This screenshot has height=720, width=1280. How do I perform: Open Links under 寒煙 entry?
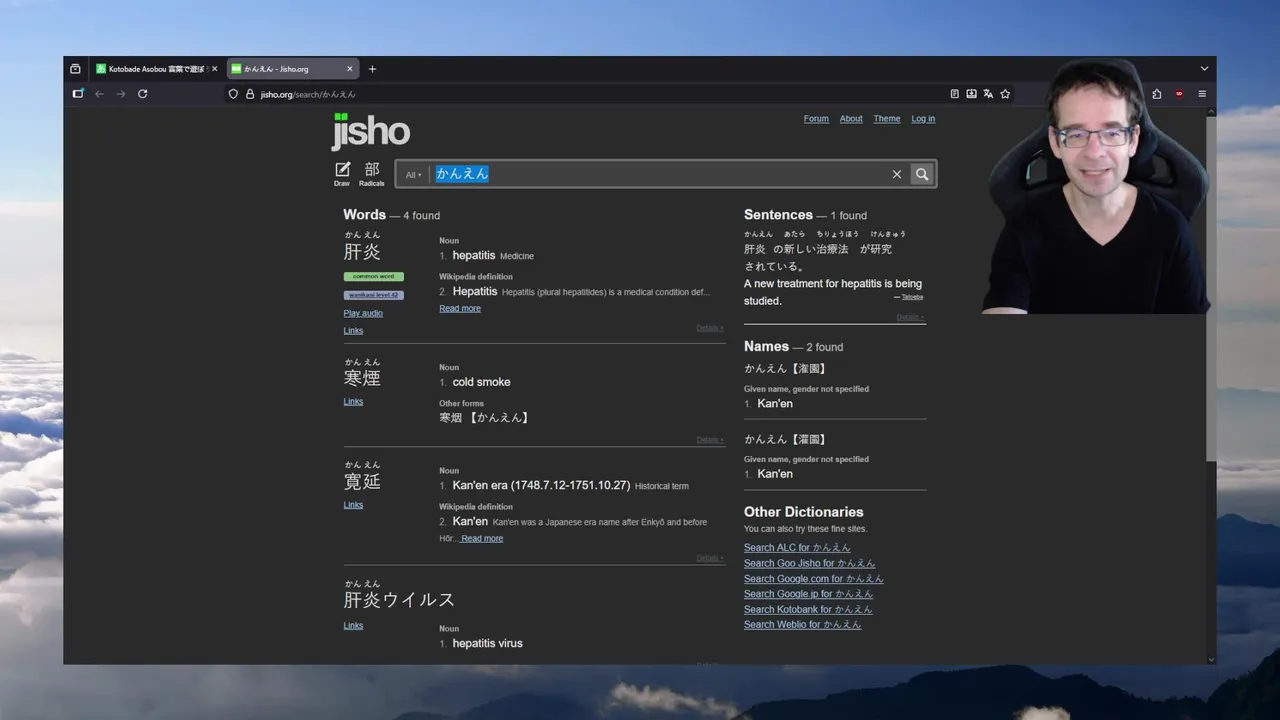point(353,402)
